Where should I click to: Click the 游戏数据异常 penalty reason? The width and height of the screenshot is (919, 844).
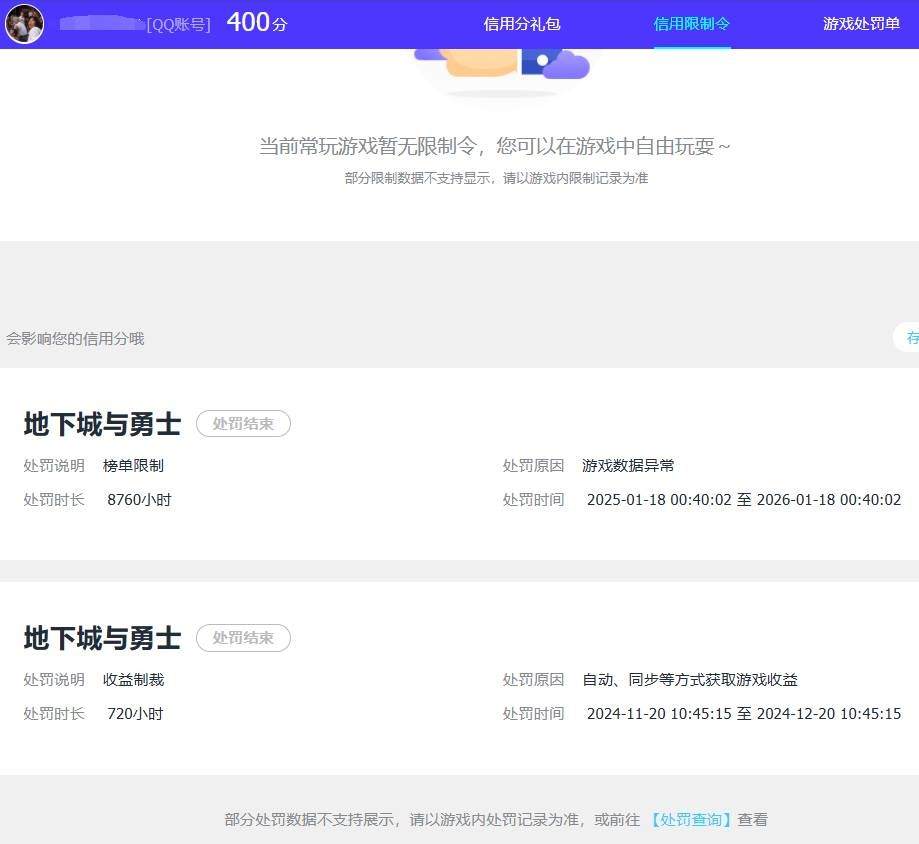pyautogui.click(x=628, y=465)
